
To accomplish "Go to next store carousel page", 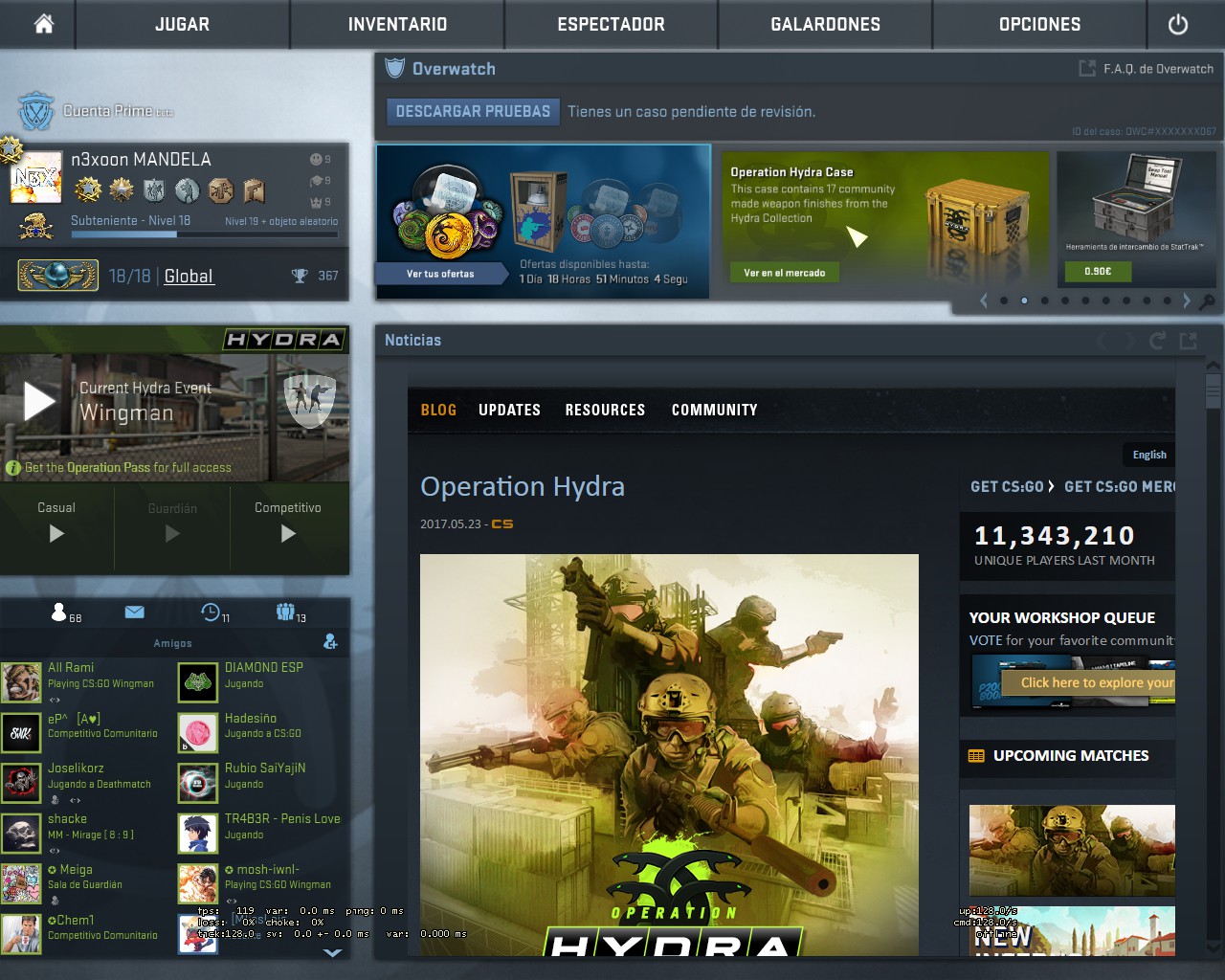I will (1187, 301).
